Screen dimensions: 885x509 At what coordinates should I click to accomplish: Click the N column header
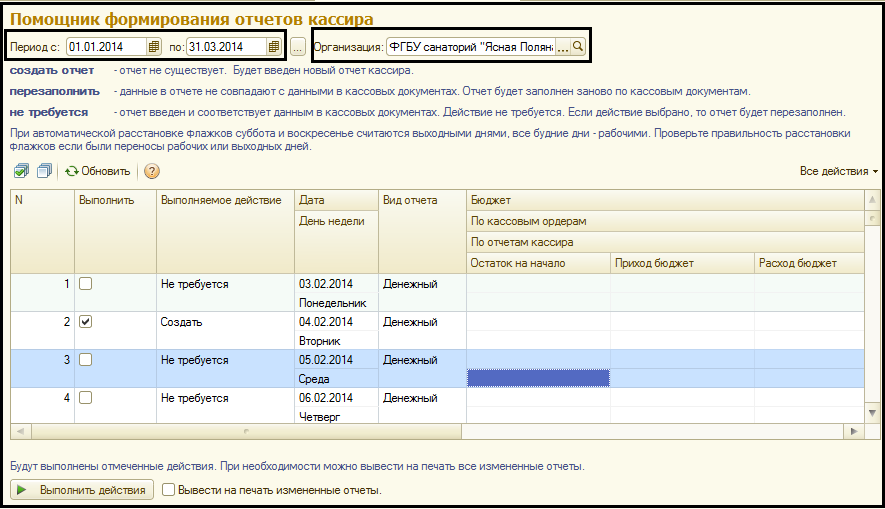tap(42, 231)
